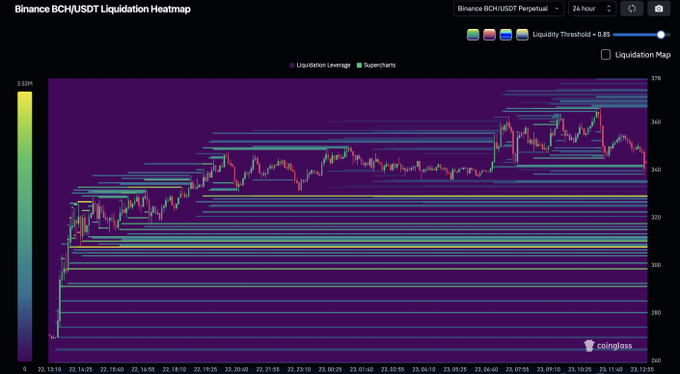Click the vertical liquidation color scale bar
Image resolution: width=680 pixels, height=374 pixels.
pyautogui.click(x=24, y=226)
